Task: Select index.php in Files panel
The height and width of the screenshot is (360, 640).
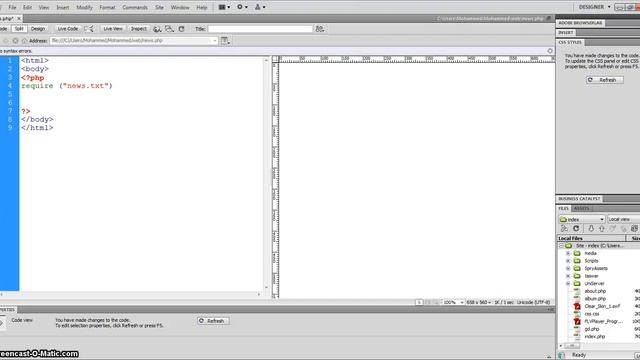Action: coord(594,337)
